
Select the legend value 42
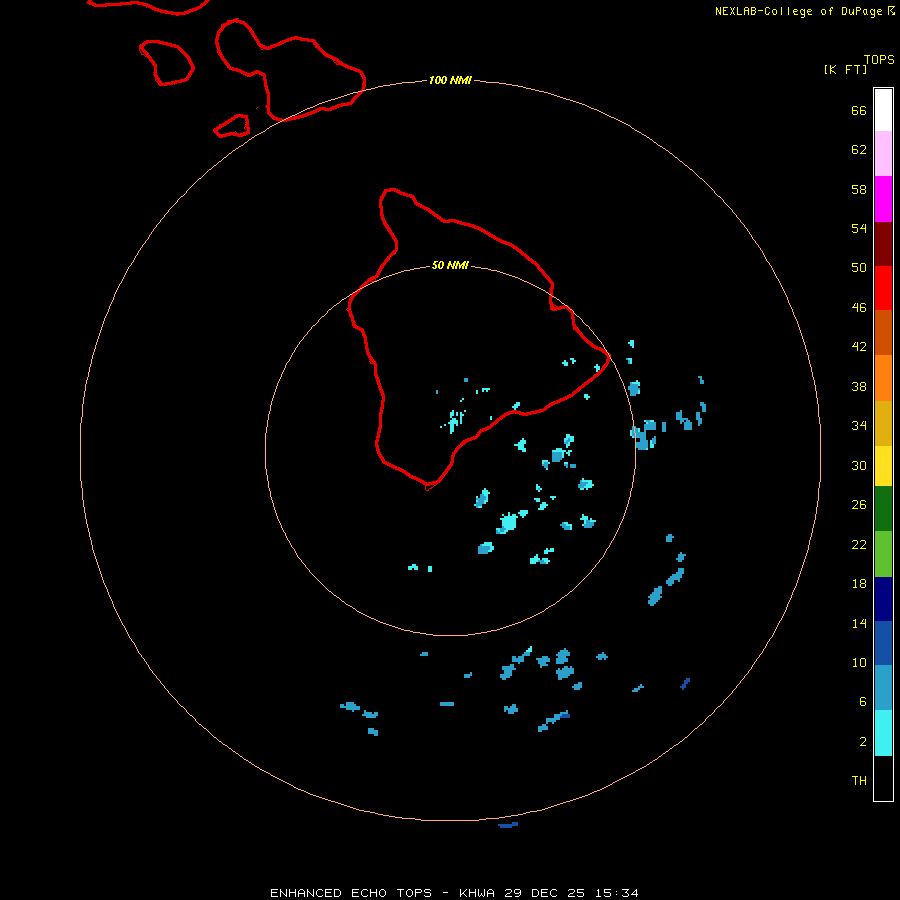859,347
